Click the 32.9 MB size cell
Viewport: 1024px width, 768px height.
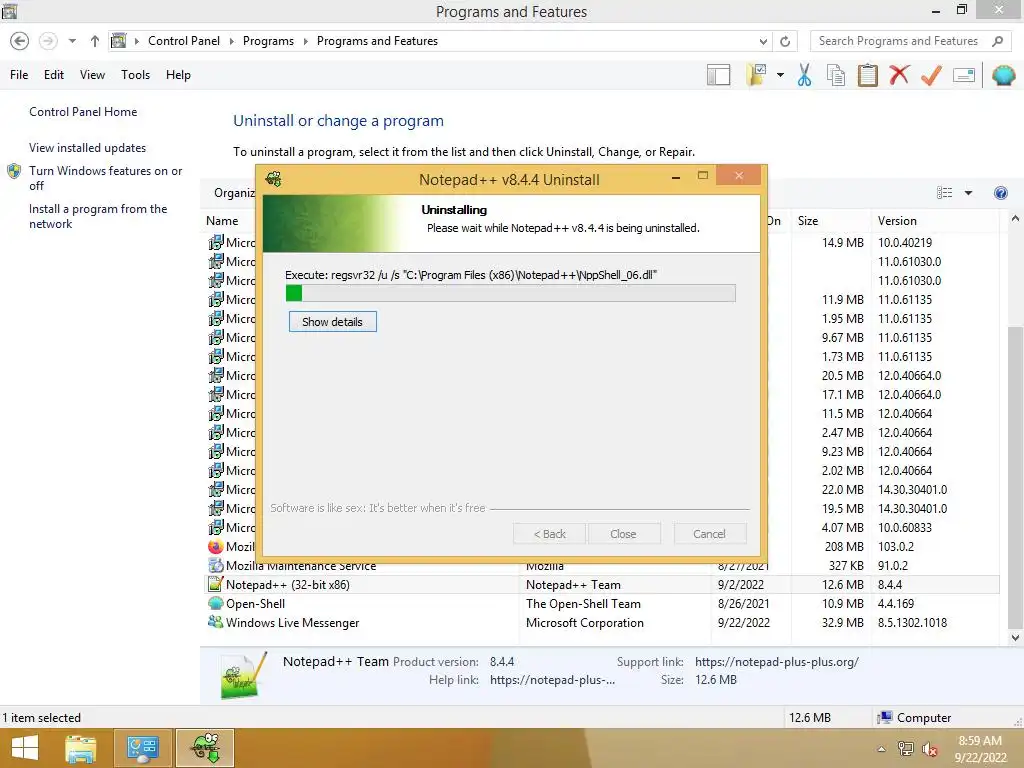(x=842, y=622)
